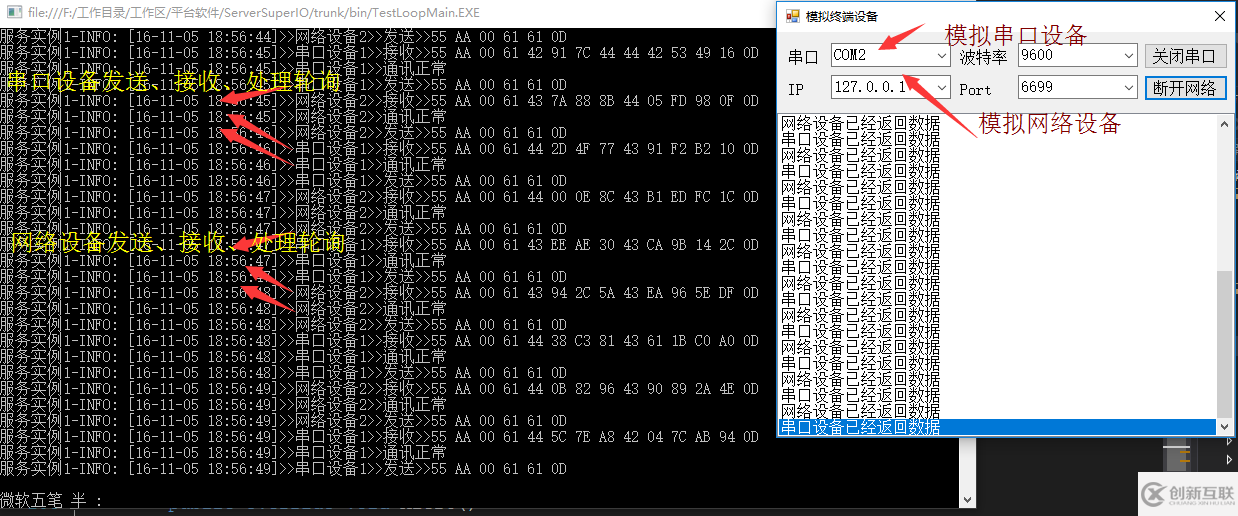Image resolution: width=1238 pixels, height=516 pixels.
Task: Click console line ending 90 89 2A 4E 0D
Action: click(379, 389)
